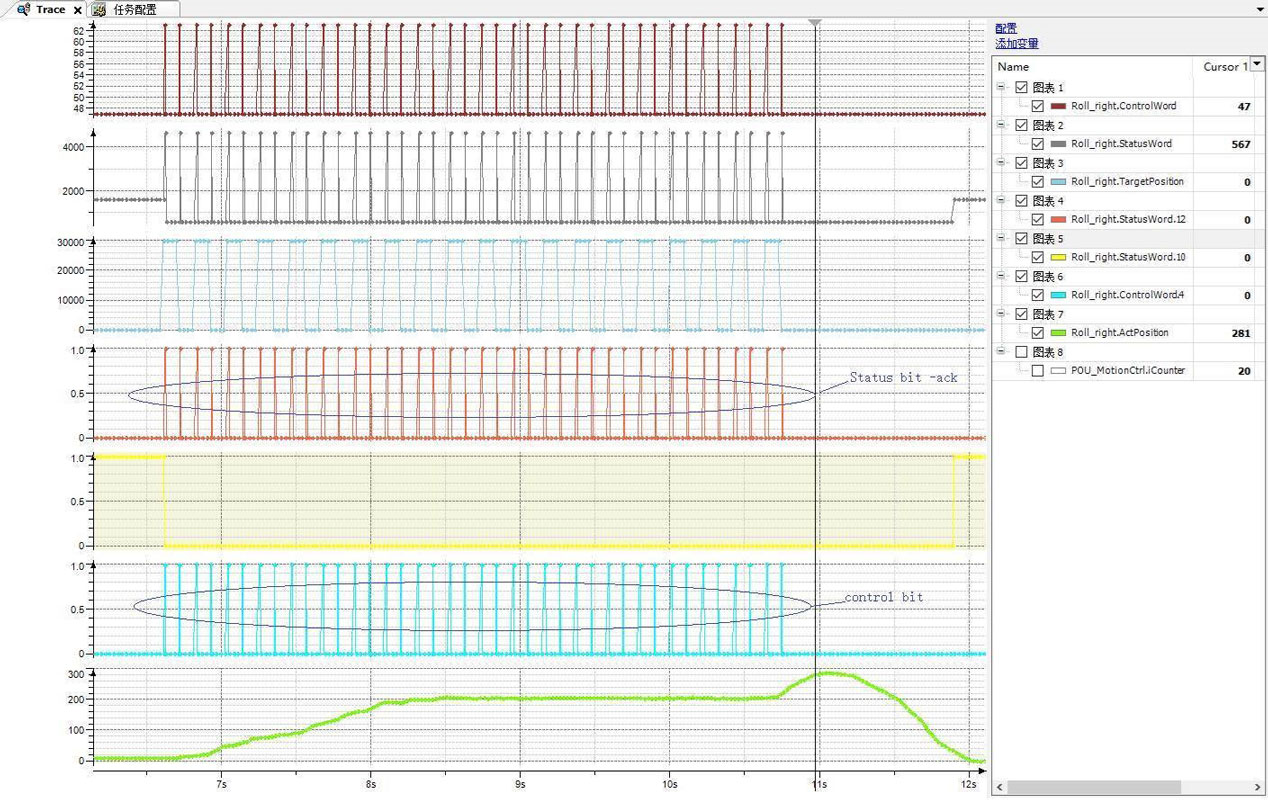Enable the 图表 8 checkbox
The image size is (1268, 807).
(x=1021, y=351)
